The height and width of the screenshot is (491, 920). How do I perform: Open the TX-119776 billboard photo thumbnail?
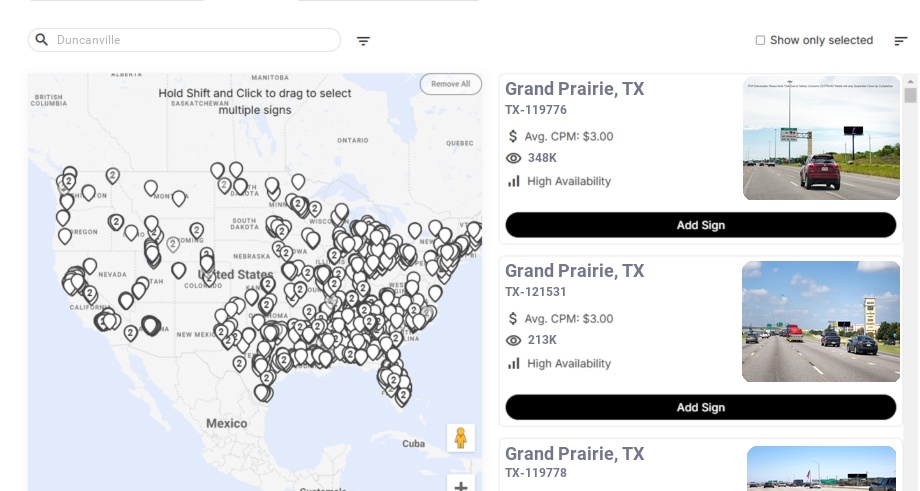pyautogui.click(x=821, y=139)
